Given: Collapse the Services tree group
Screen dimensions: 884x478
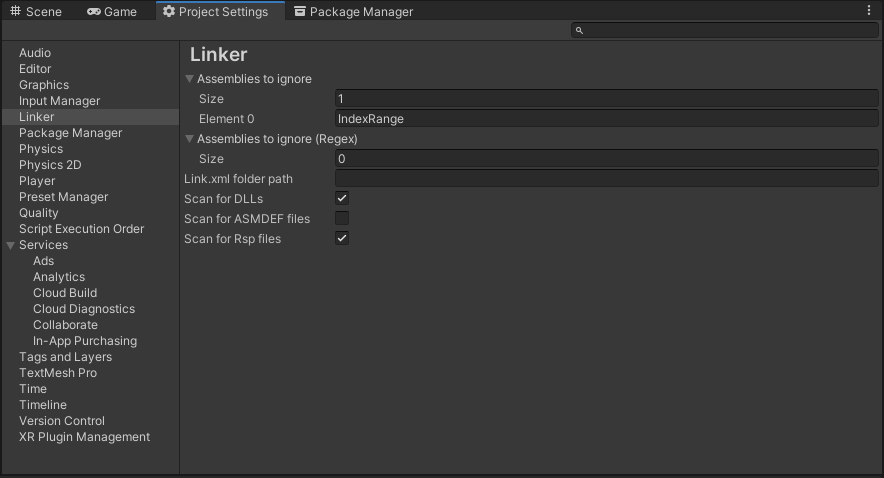Looking at the screenshot, I should [x=11, y=245].
